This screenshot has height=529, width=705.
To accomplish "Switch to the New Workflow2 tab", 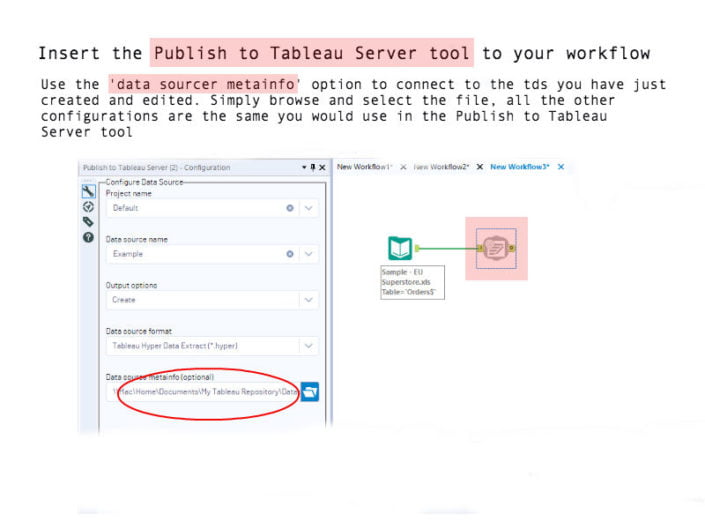I will pyautogui.click(x=440, y=167).
